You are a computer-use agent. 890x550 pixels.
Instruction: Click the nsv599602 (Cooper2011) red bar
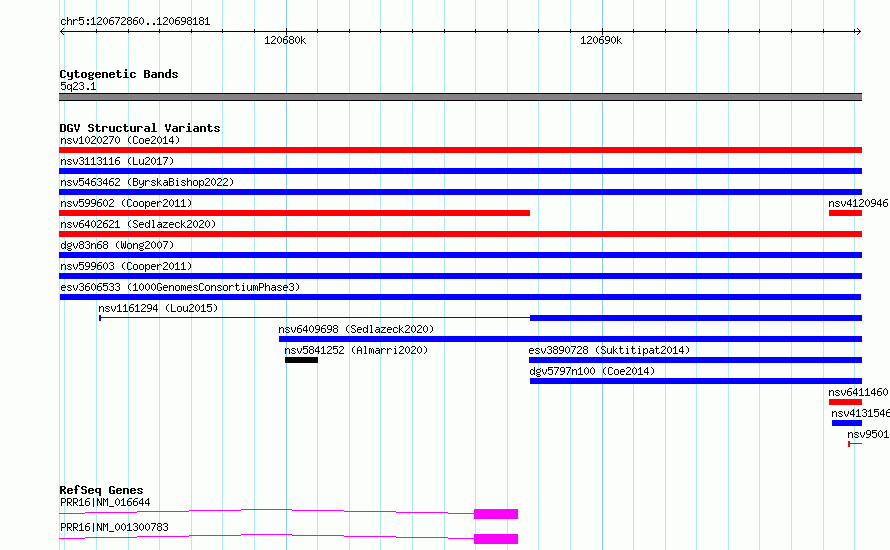pos(295,213)
